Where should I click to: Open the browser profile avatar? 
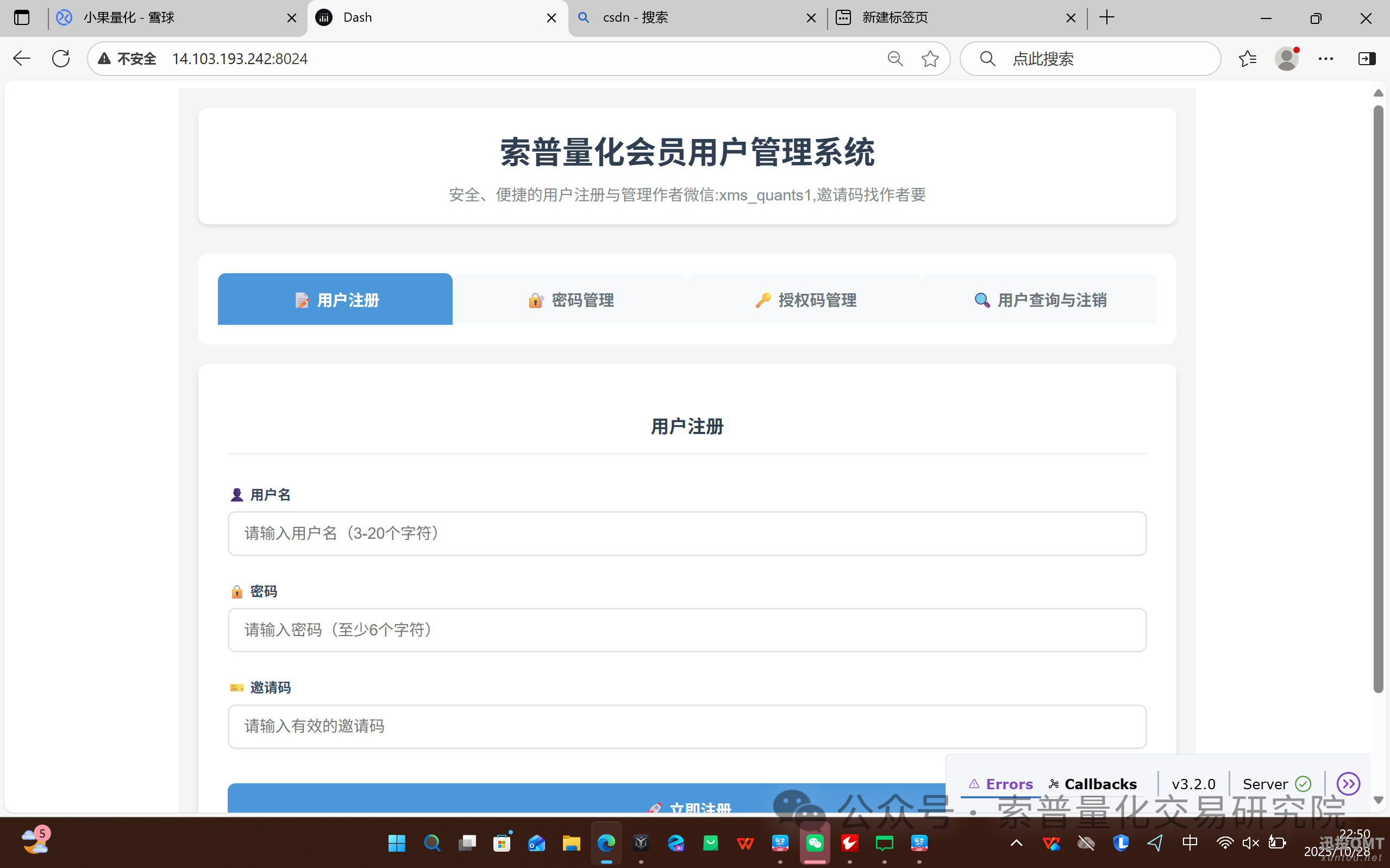[1287, 59]
